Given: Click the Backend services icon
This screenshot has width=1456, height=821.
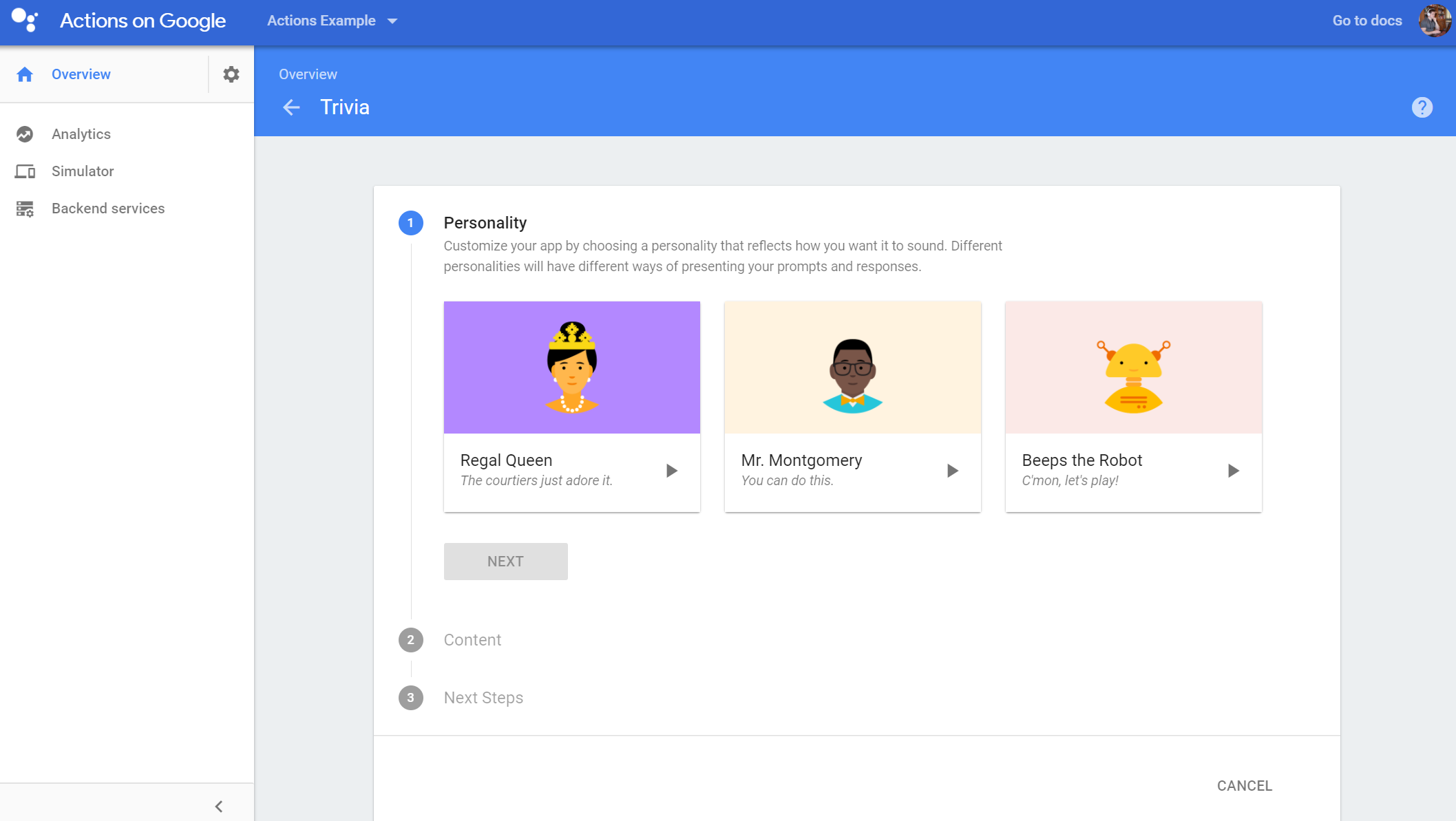Looking at the screenshot, I should 26,208.
